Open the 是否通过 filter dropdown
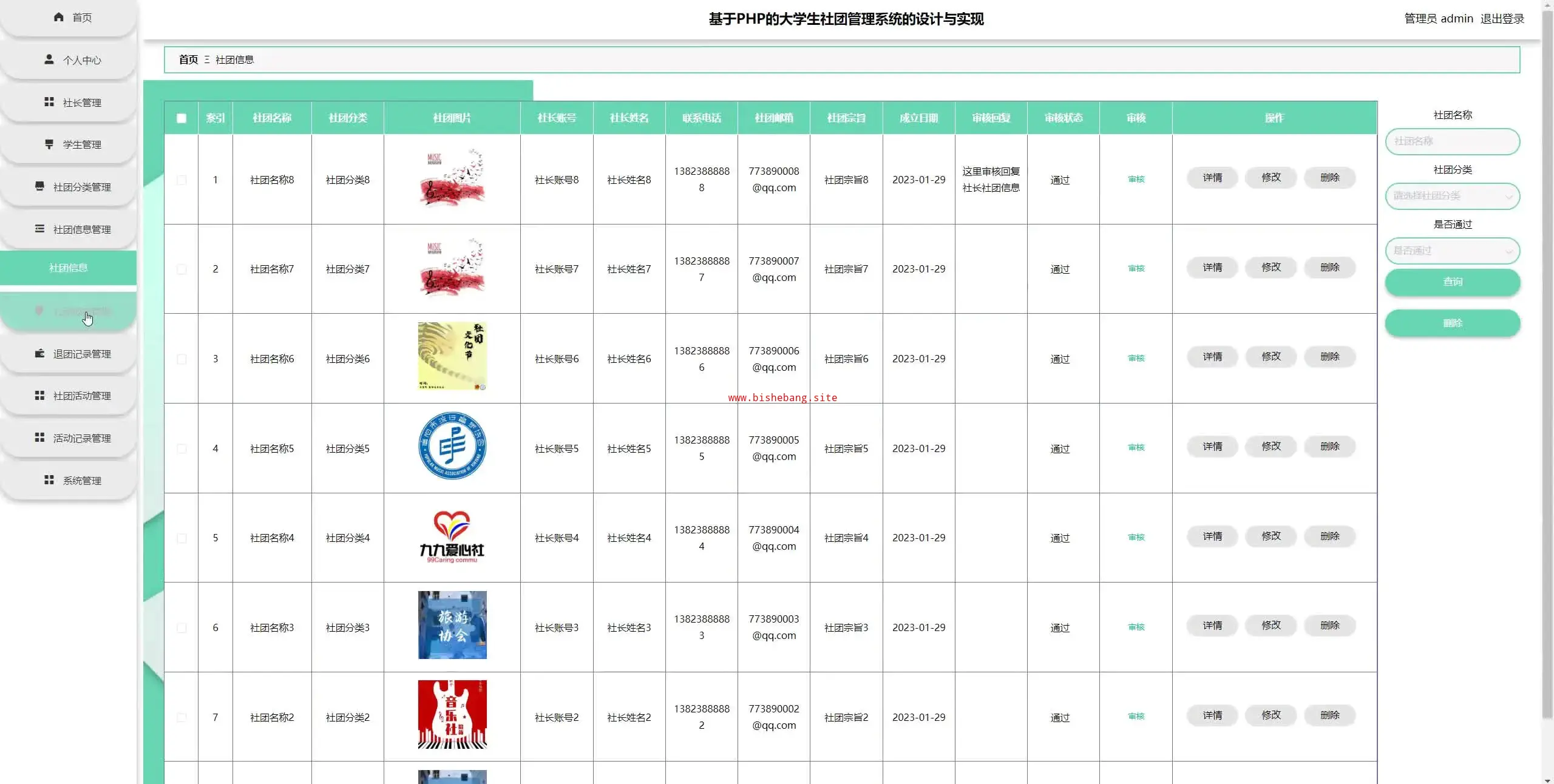Screen dimensions: 1554x784 1452,251
